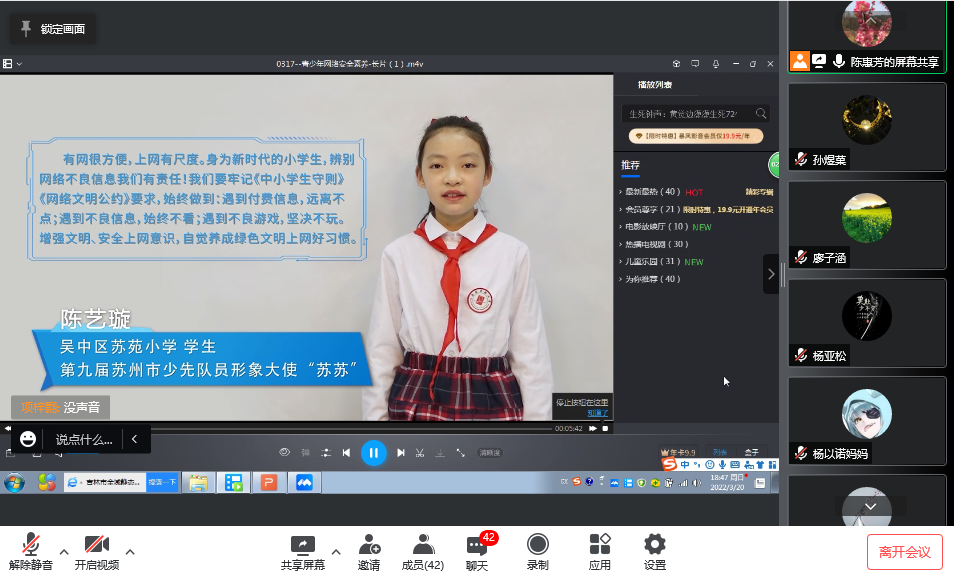The height and width of the screenshot is (578, 954).
Task: Select the 推荐 tab
Action: pyautogui.click(x=630, y=165)
